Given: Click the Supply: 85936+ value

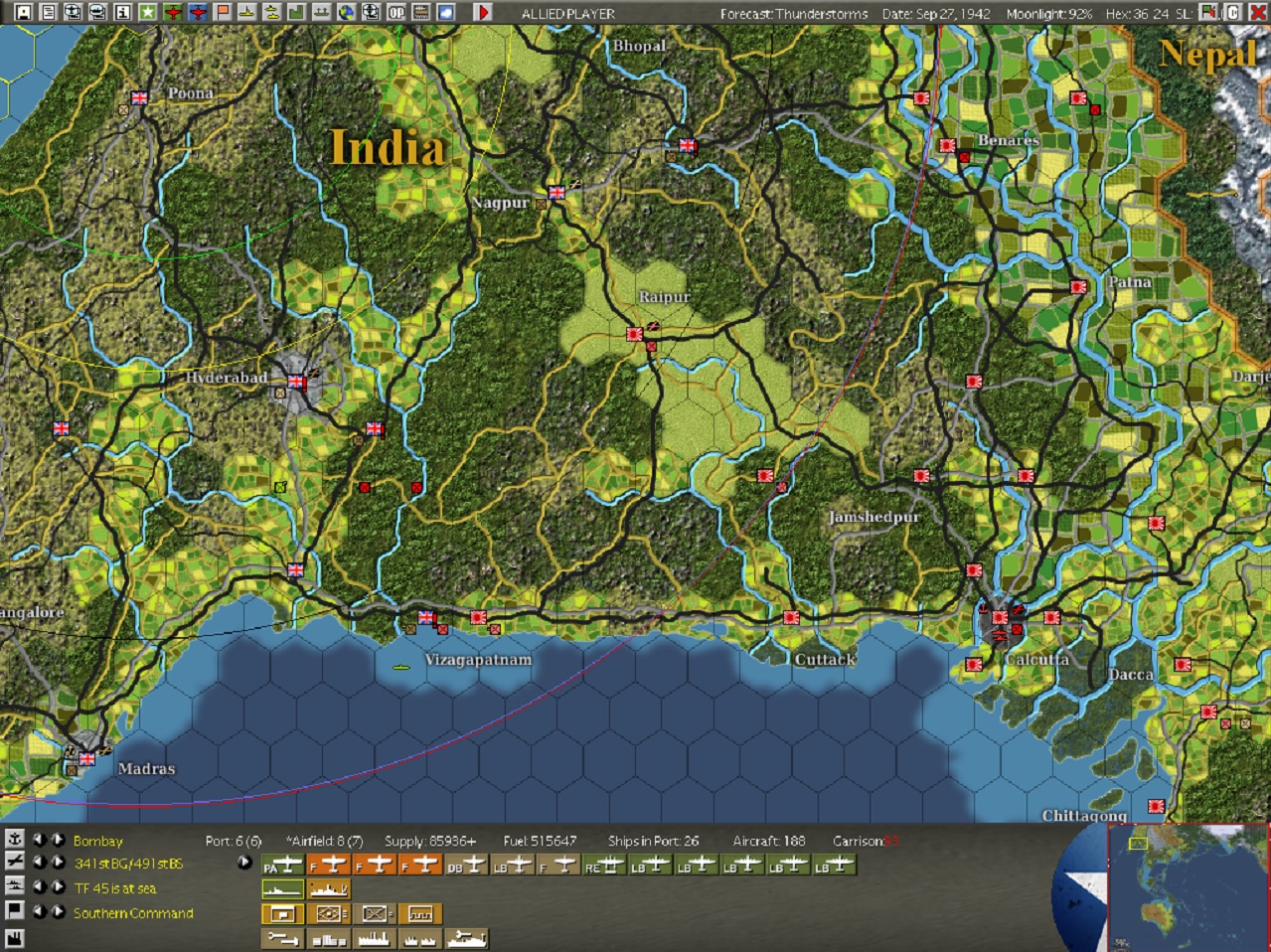Looking at the screenshot, I should 430,842.
